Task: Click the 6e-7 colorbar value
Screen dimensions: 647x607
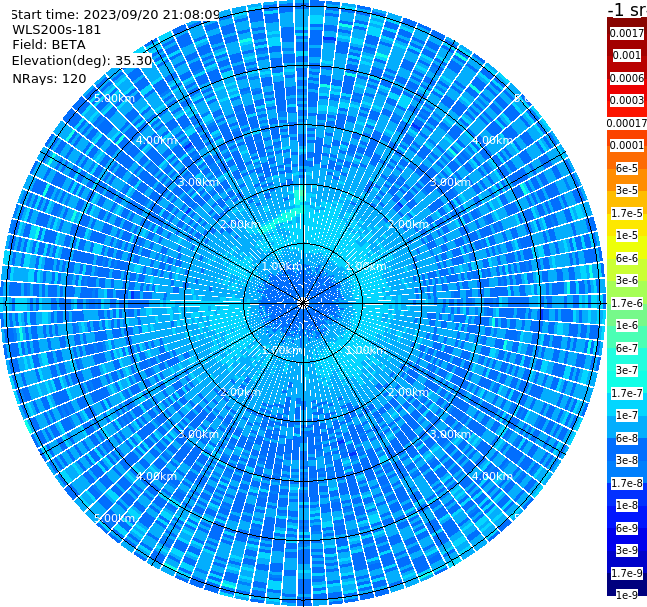Action: point(627,348)
